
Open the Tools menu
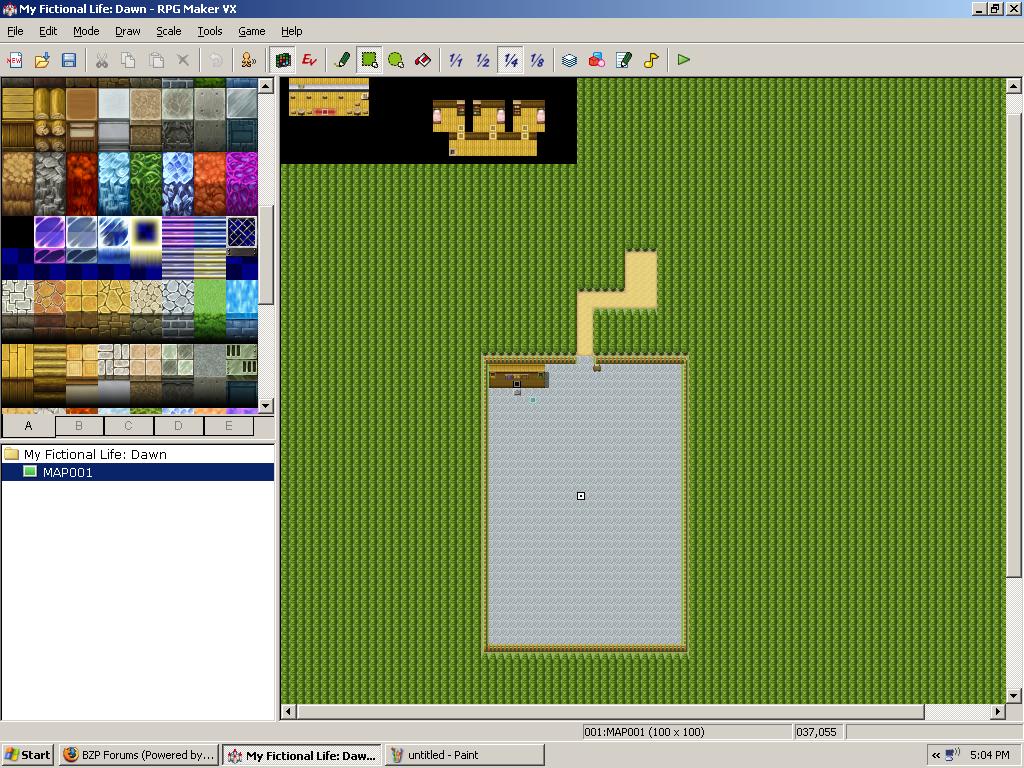click(209, 31)
